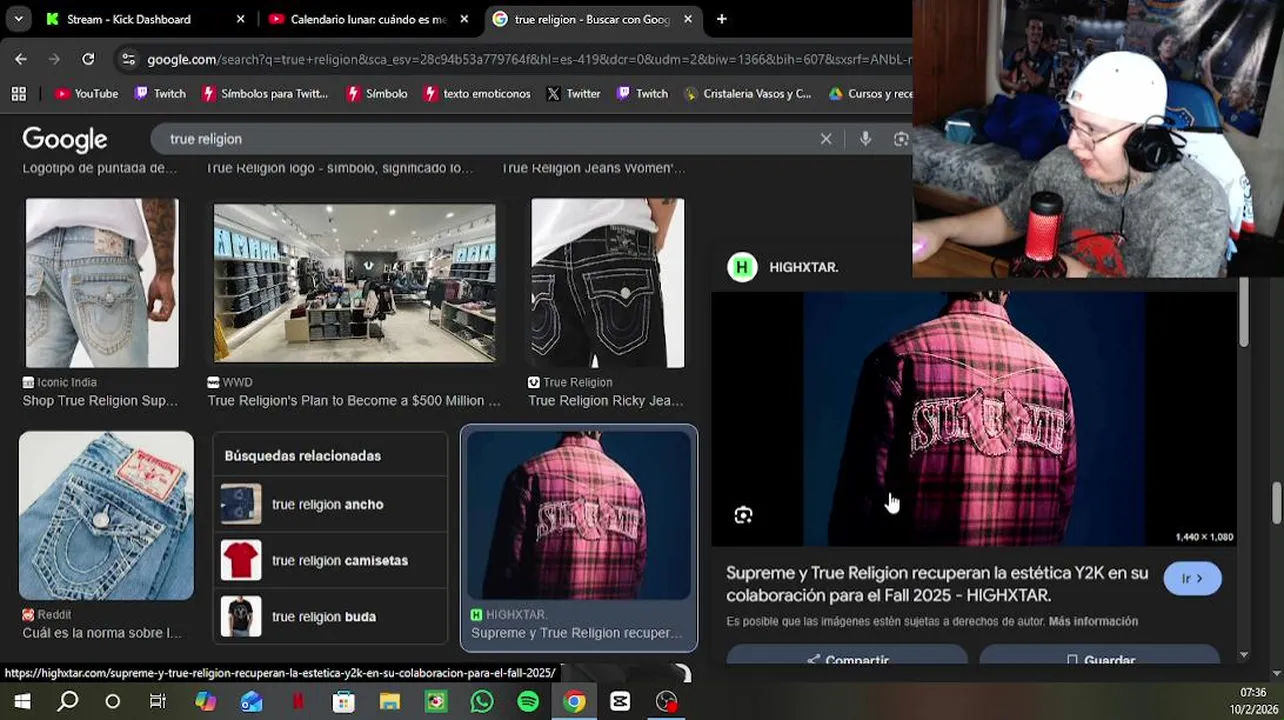Open the Windows Start menu
Screen dimensions: 1284x720
point(22,702)
